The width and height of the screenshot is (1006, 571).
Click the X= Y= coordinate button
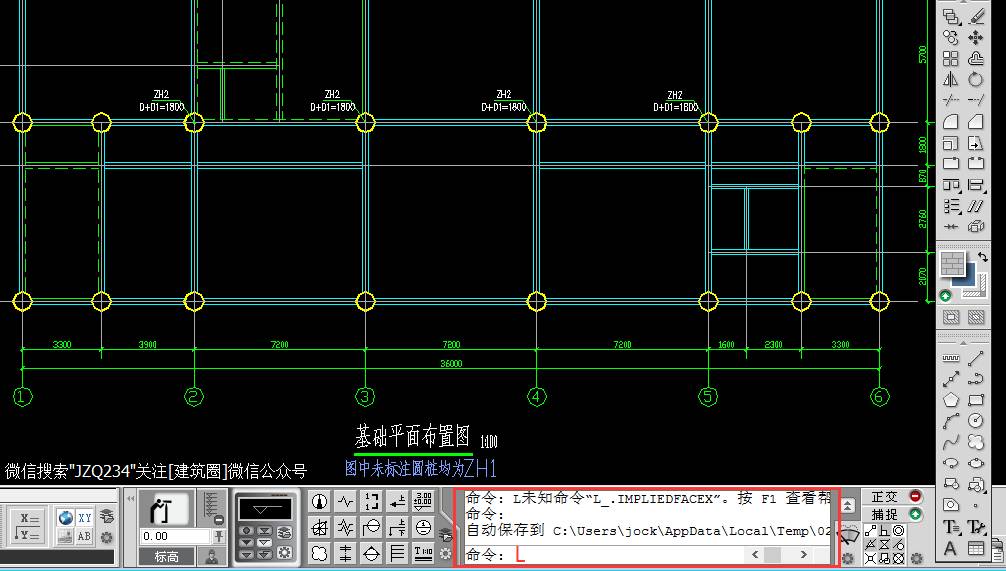pos(28,526)
